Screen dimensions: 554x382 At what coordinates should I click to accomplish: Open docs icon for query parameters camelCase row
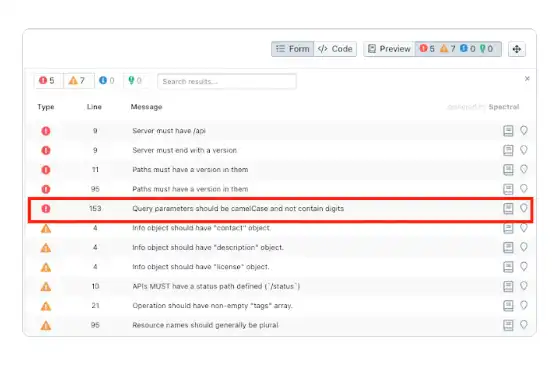pyautogui.click(x=508, y=208)
